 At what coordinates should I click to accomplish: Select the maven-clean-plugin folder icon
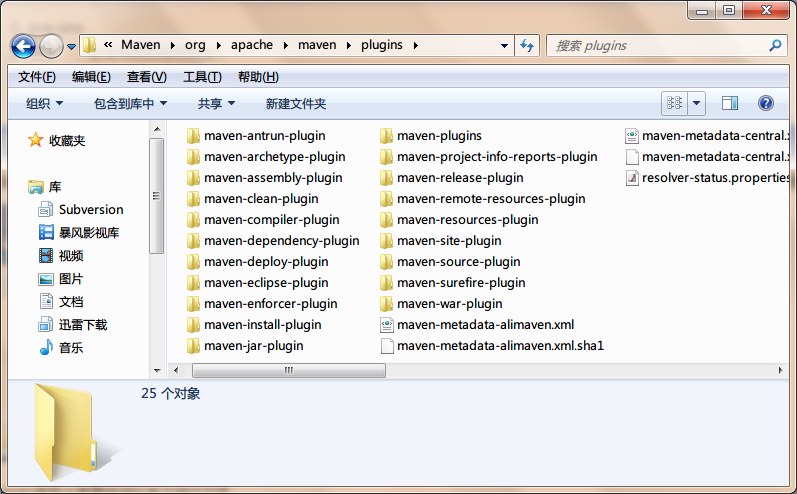[193, 199]
